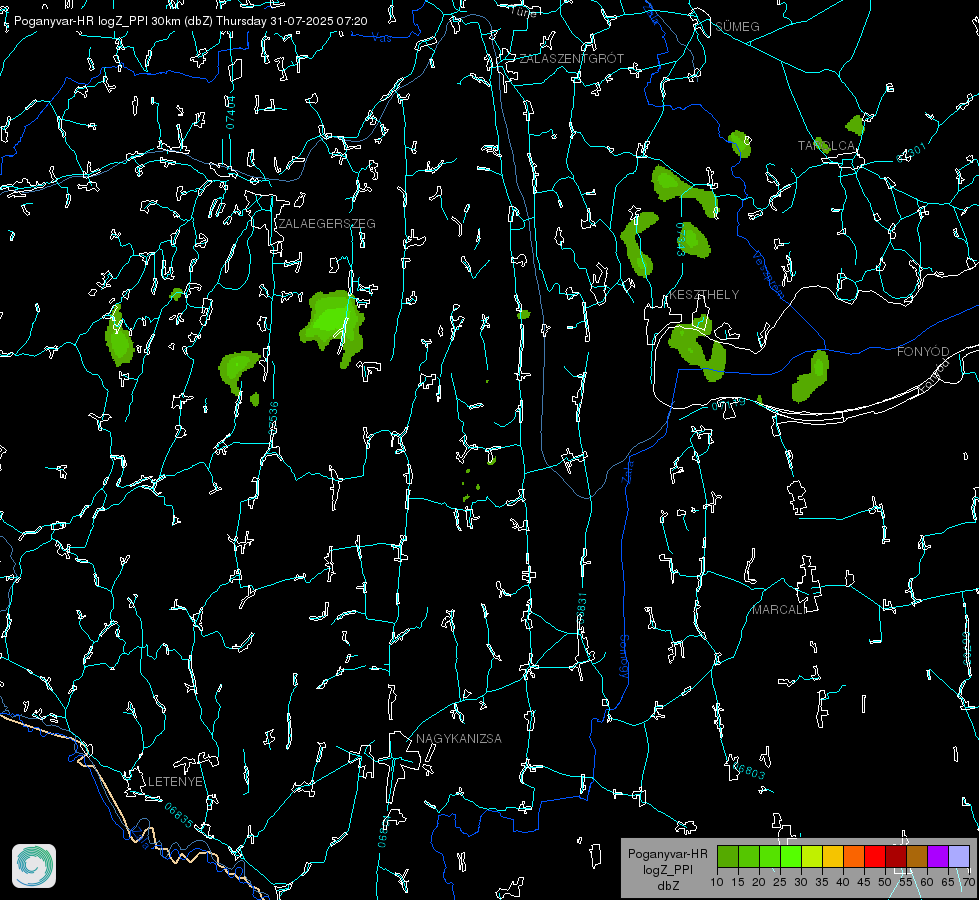Pick the 15-20 dBZ green swatch
The image size is (979, 900).
point(749,856)
